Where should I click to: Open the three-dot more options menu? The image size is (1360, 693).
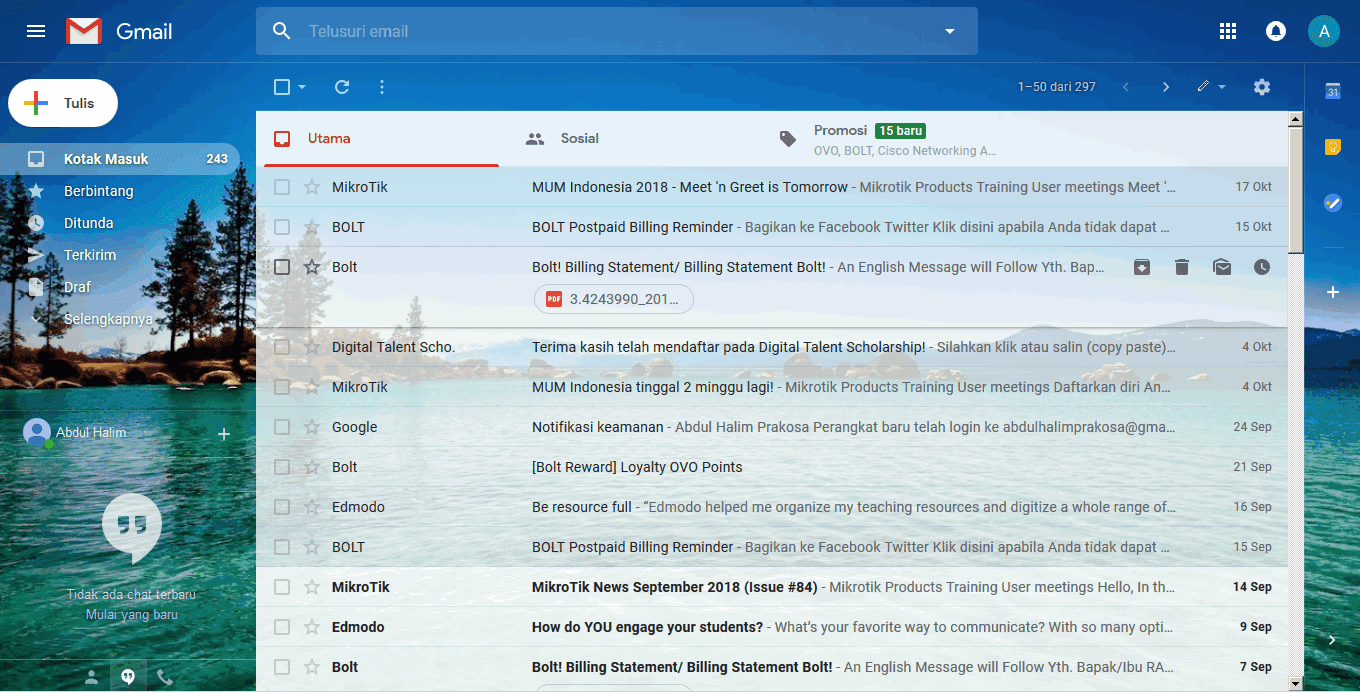[x=382, y=87]
